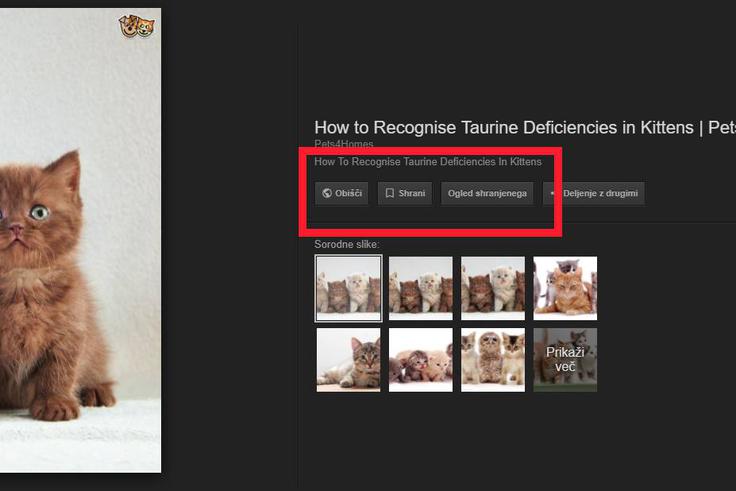
Task: Open the thumbnail of three kittens sitting upright
Action: [493, 360]
